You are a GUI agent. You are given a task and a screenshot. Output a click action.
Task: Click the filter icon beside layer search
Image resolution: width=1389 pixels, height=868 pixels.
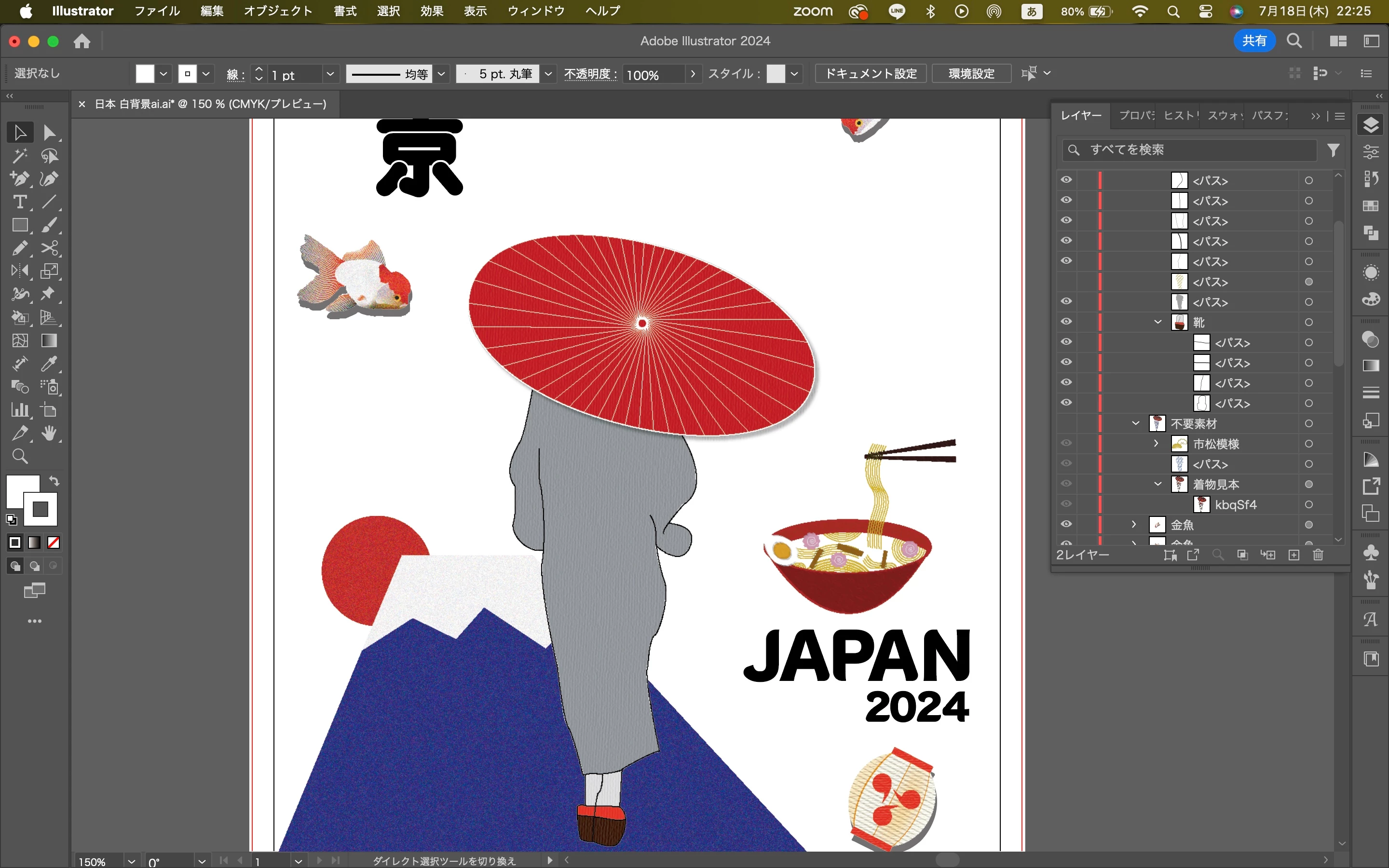click(x=1334, y=150)
